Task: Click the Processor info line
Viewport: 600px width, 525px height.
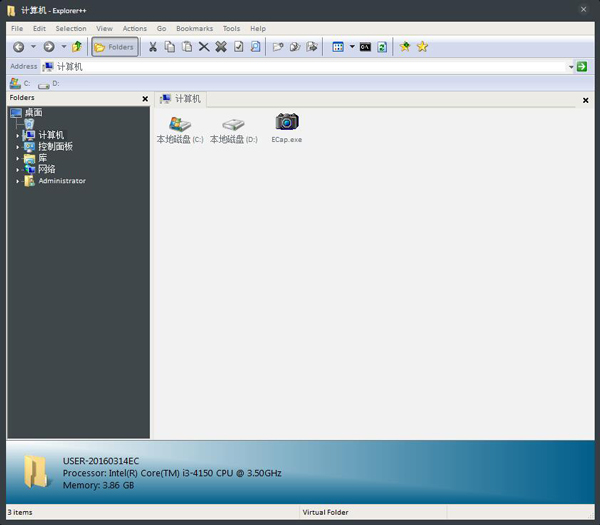Action: coord(172,473)
